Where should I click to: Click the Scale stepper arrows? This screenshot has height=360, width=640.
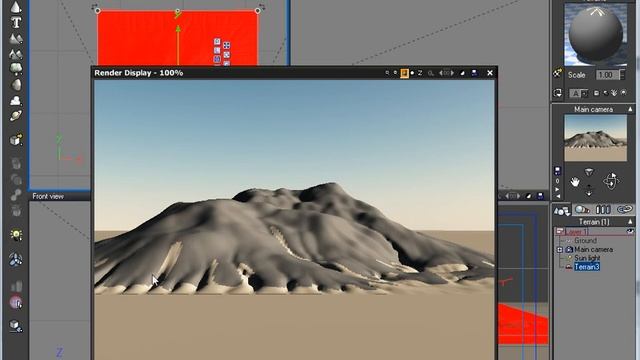(x=622, y=75)
